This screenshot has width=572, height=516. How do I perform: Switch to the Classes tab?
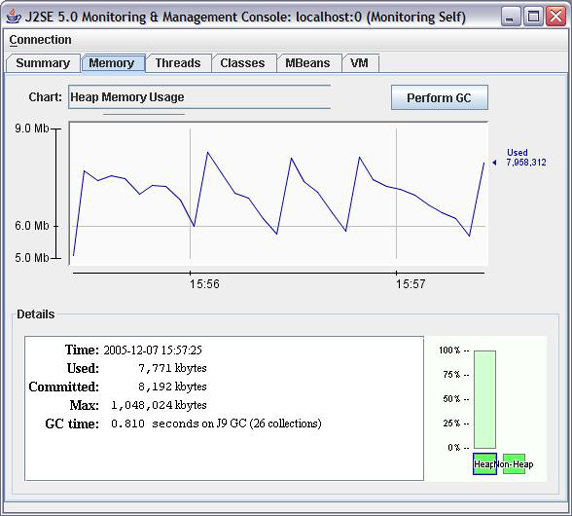243,63
